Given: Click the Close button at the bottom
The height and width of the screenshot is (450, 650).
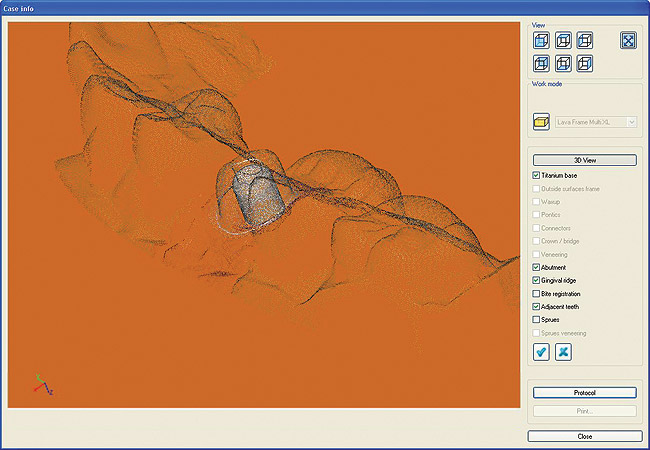Looking at the screenshot, I should [x=584, y=437].
